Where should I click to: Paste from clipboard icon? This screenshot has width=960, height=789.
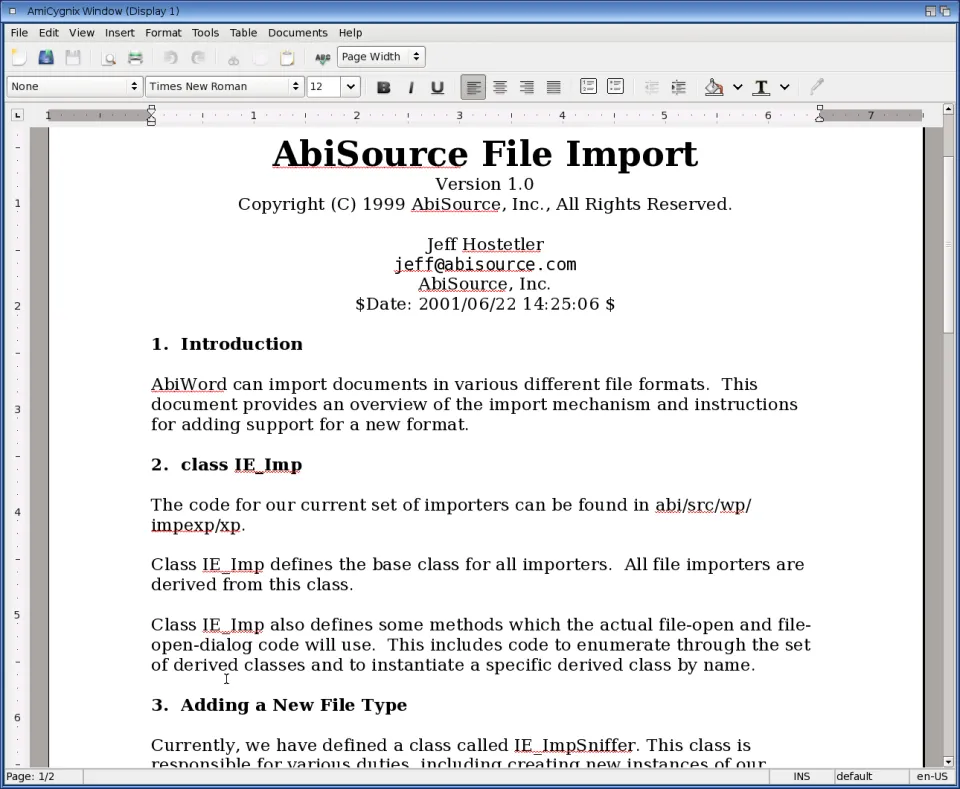[287, 58]
